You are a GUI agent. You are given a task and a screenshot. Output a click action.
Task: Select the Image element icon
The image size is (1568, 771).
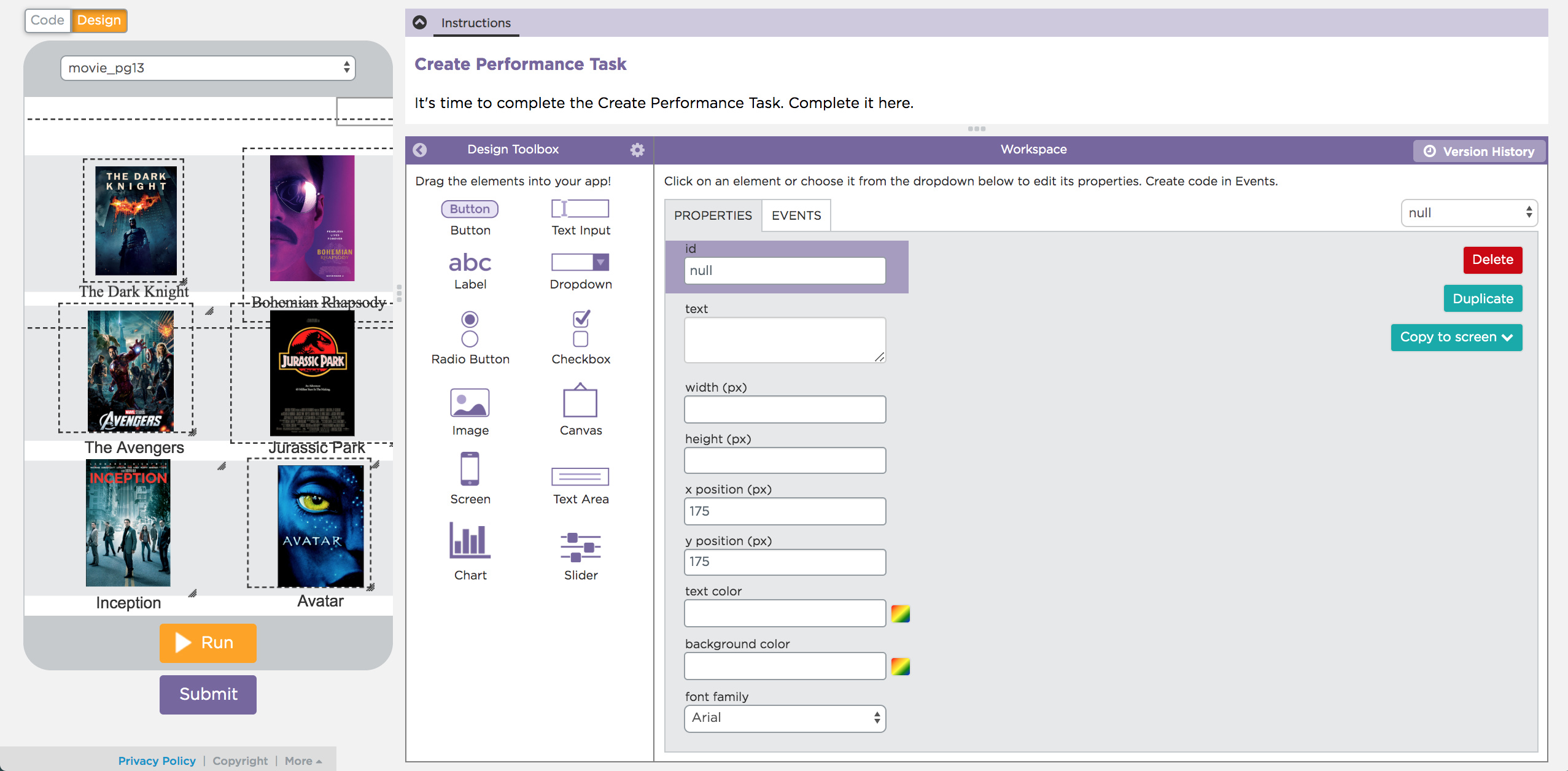point(470,403)
